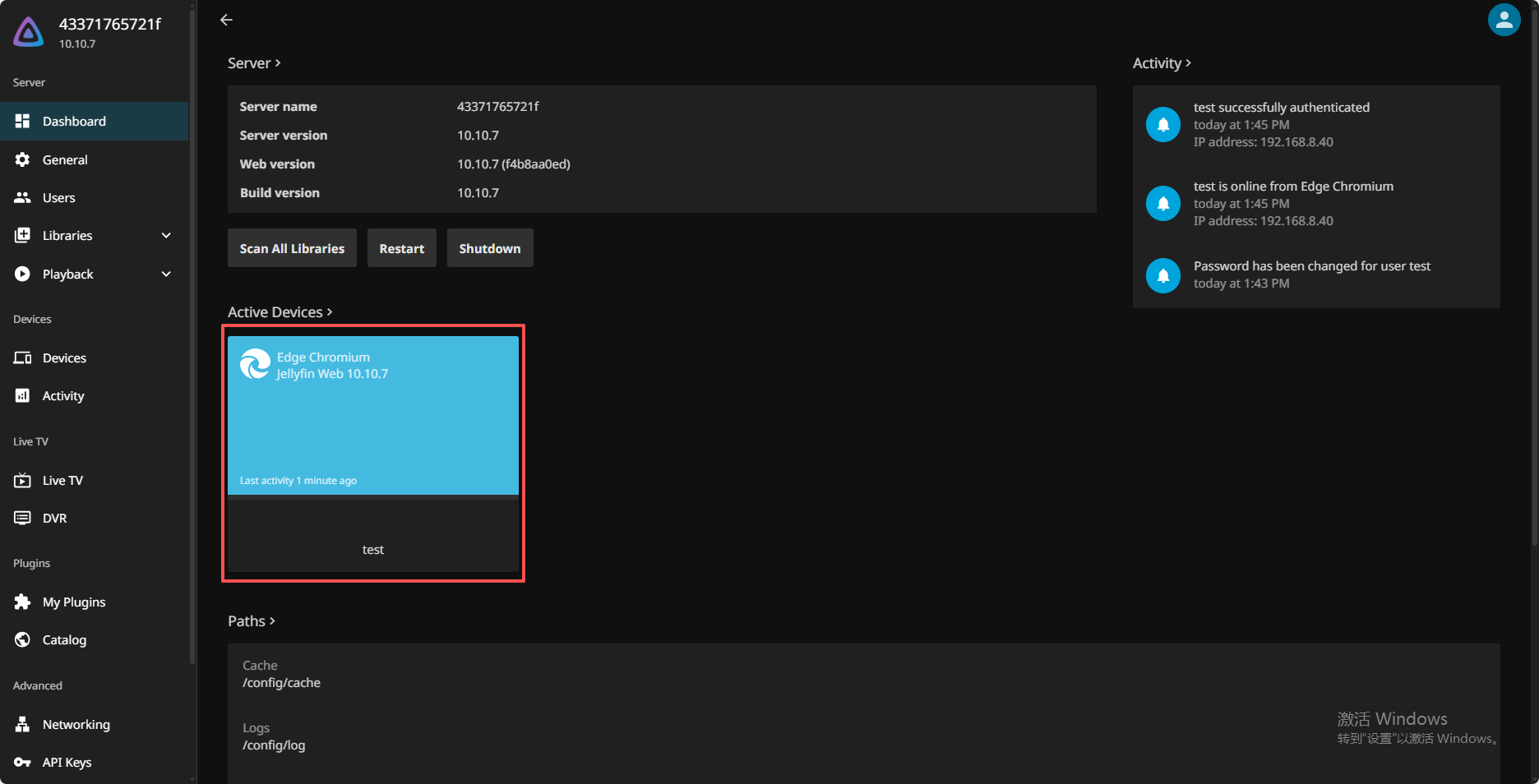Viewport: 1539px width, 784px height.
Task: Click the My Plugins puzzle icon
Action: tap(22, 602)
